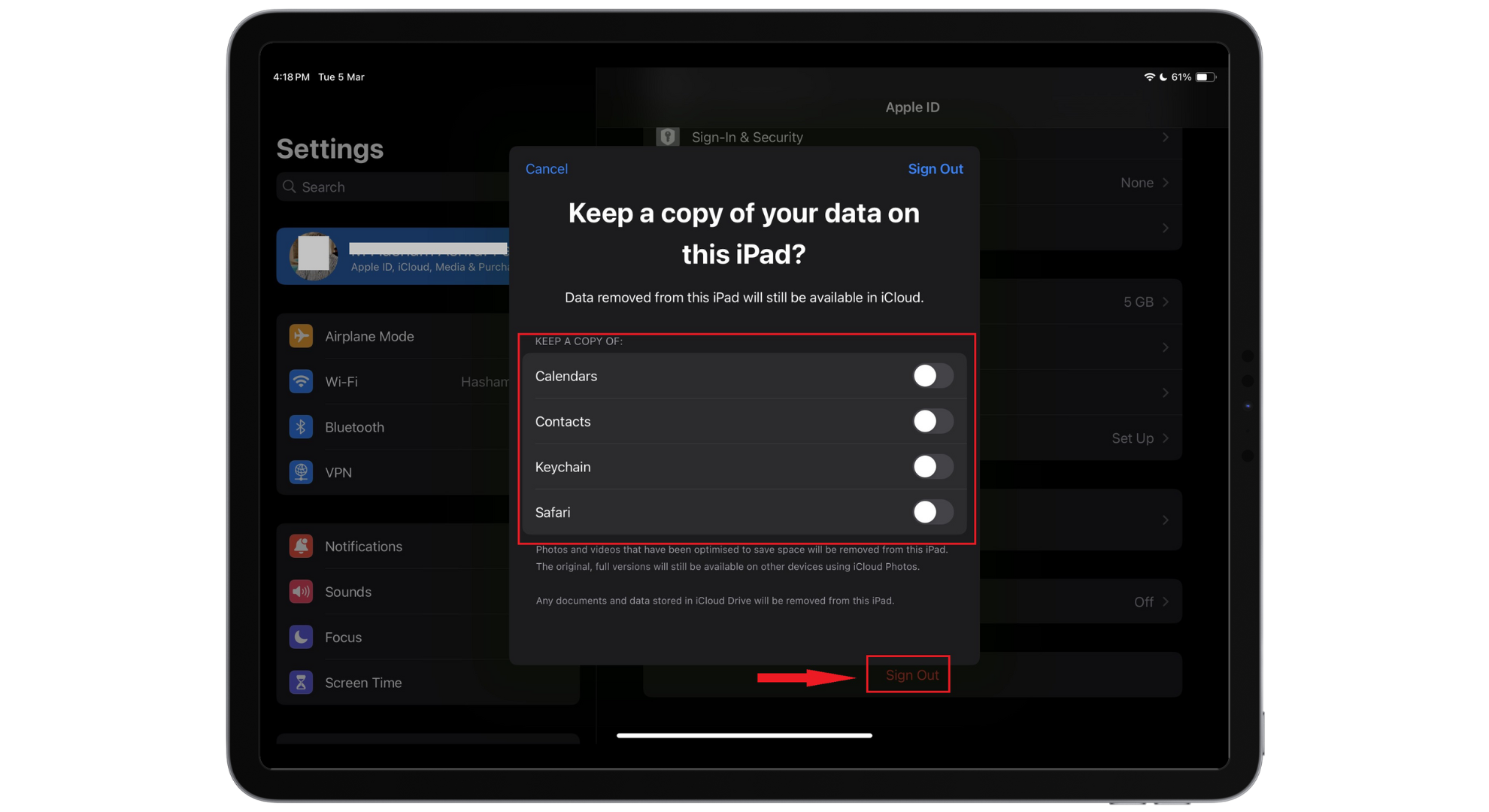The height and width of the screenshot is (812, 1489).
Task: Tap the Focus moon icon
Action: [301, 637]
